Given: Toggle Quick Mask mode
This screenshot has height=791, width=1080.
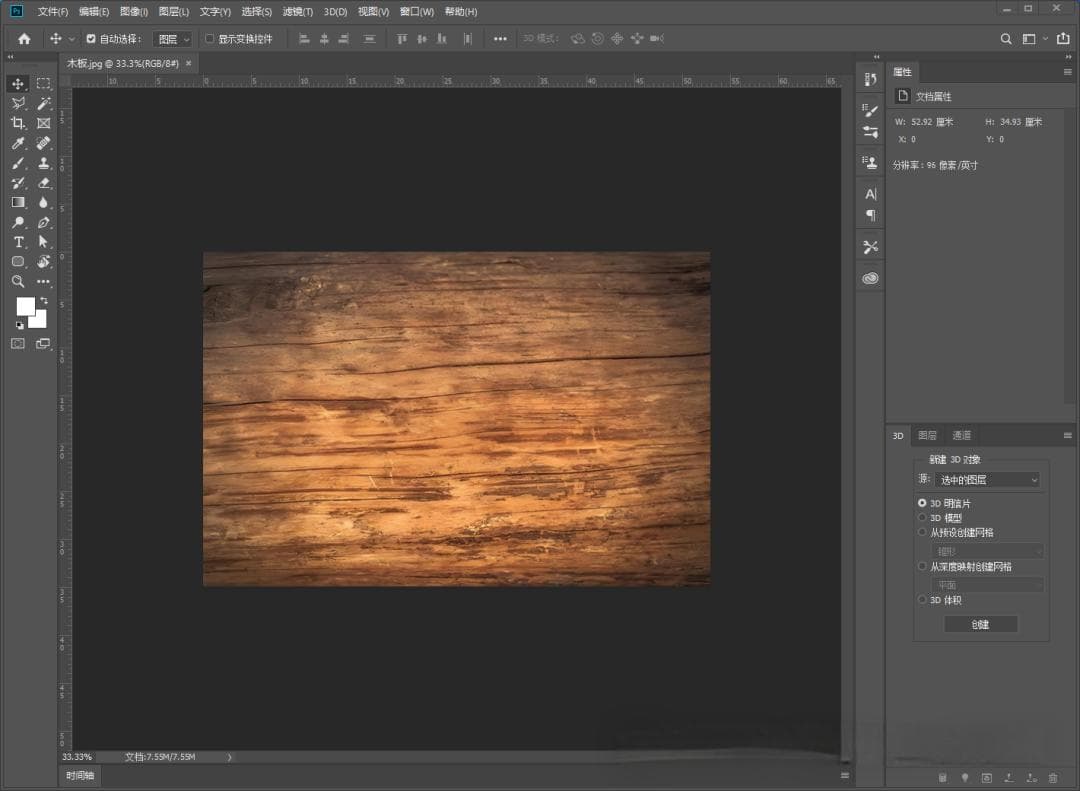Looking at the screenshot, I should pyautogui.click(x=18, y=343).
